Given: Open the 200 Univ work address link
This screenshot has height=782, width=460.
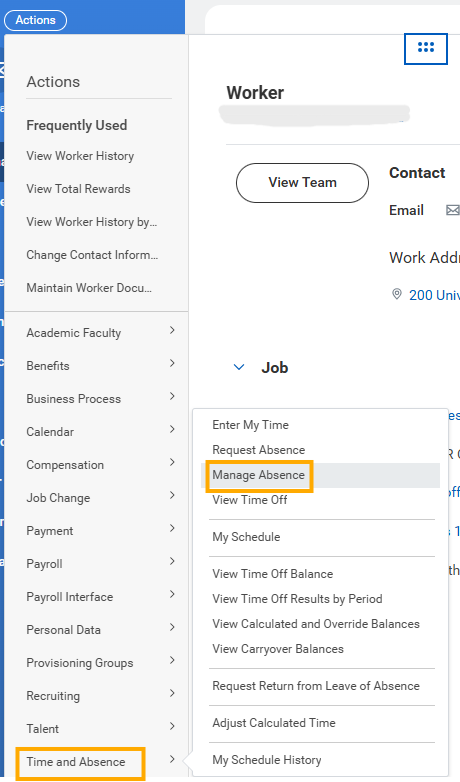Looking at the screenshot, I should coord(434,295).
